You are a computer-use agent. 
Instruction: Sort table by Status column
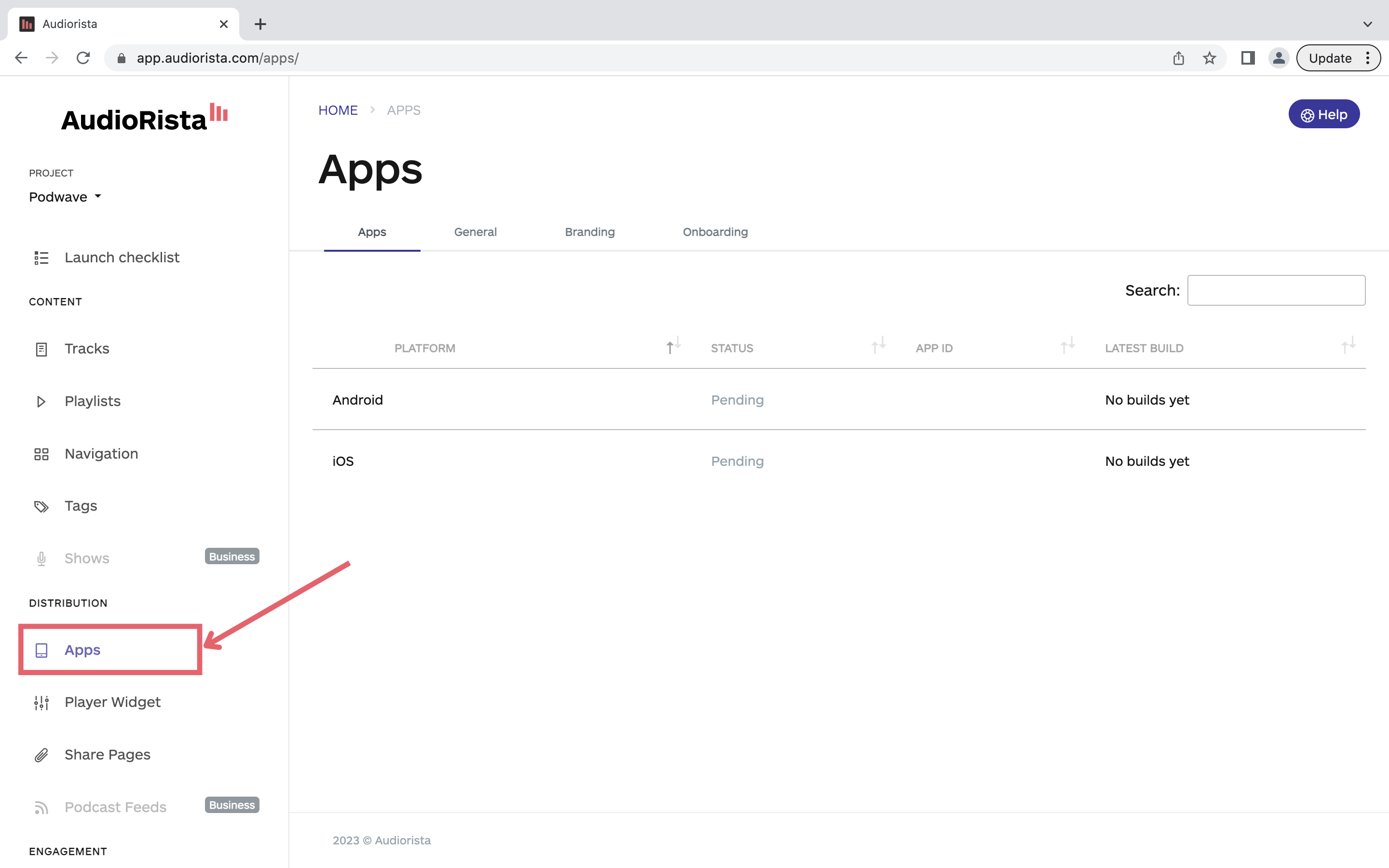tap(879, 345)
